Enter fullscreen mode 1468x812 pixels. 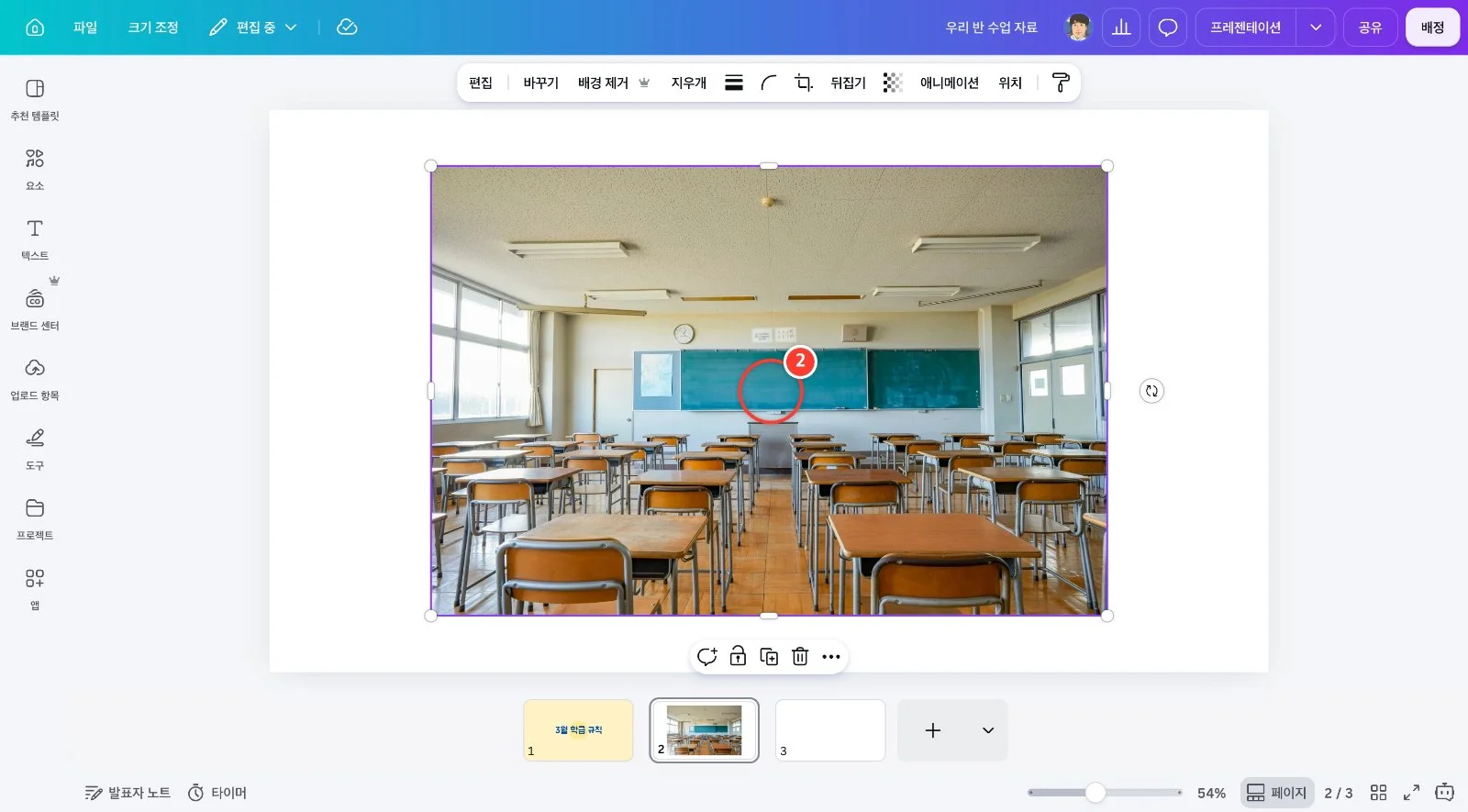1411,793
